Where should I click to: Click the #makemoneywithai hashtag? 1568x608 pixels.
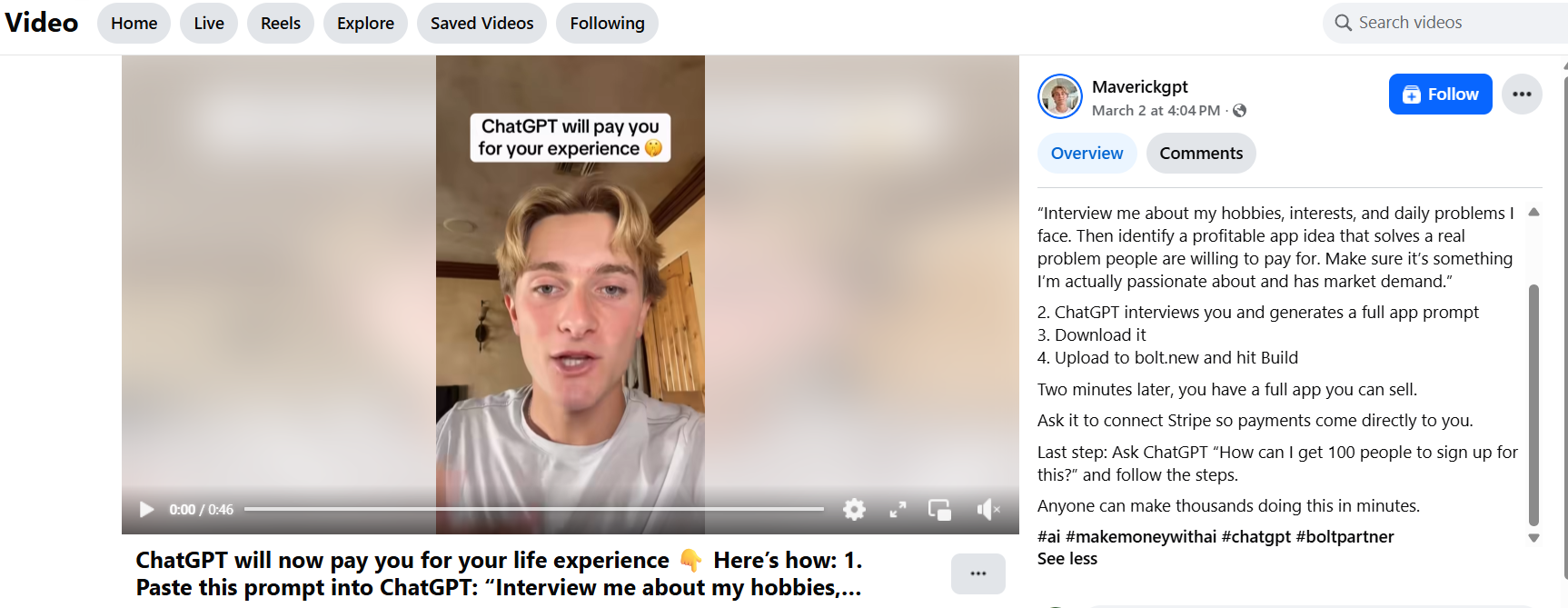(1141, 537)
